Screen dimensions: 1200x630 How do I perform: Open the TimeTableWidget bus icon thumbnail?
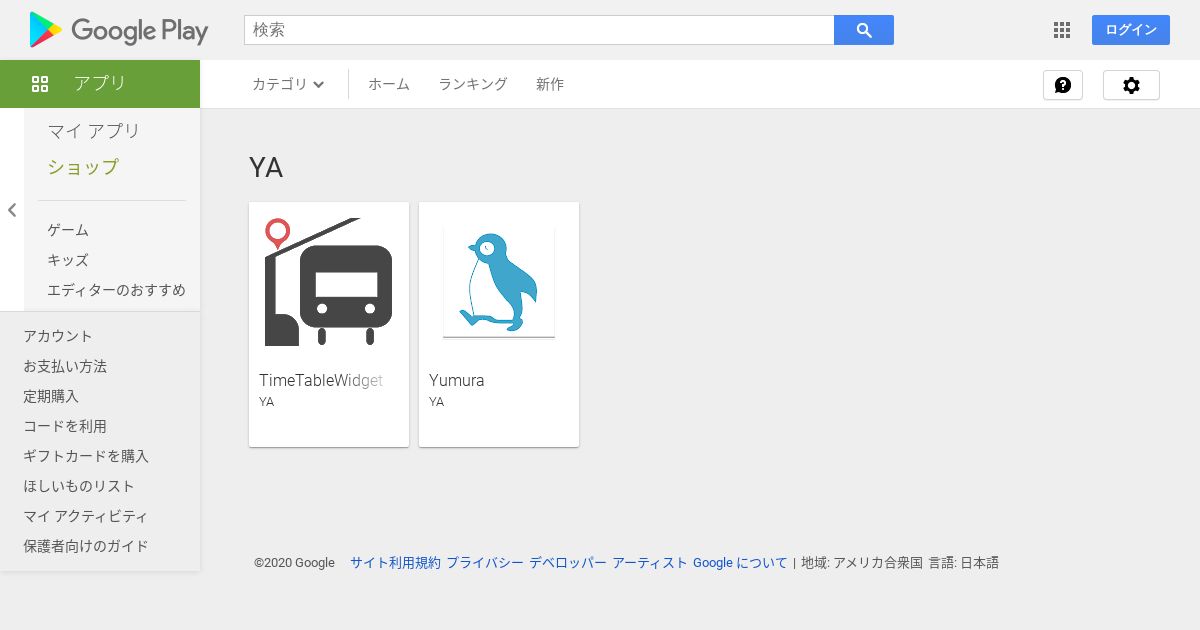click(329, 282)
